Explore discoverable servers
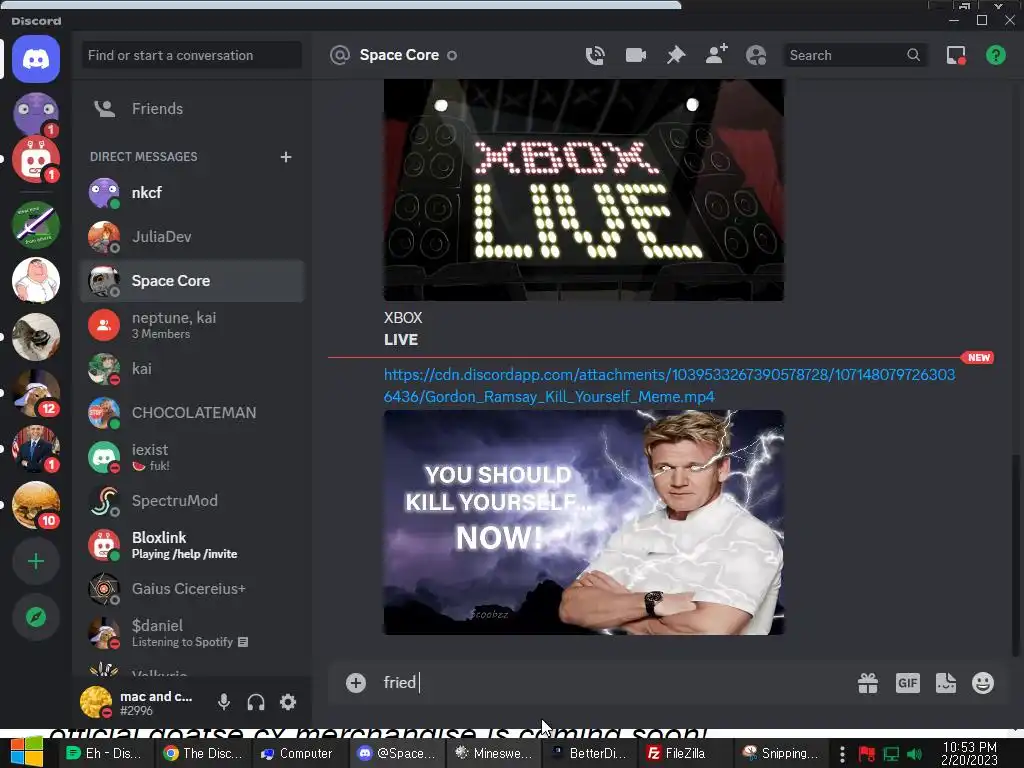The width and height of the screenshot is (1024, 768). tap(36, 617)
